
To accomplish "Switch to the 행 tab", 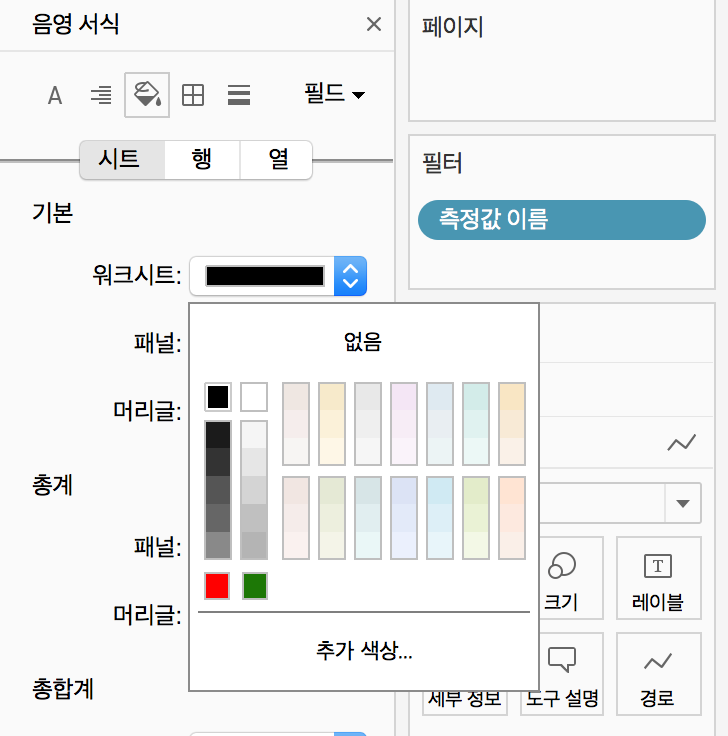I will click(202, 160).
